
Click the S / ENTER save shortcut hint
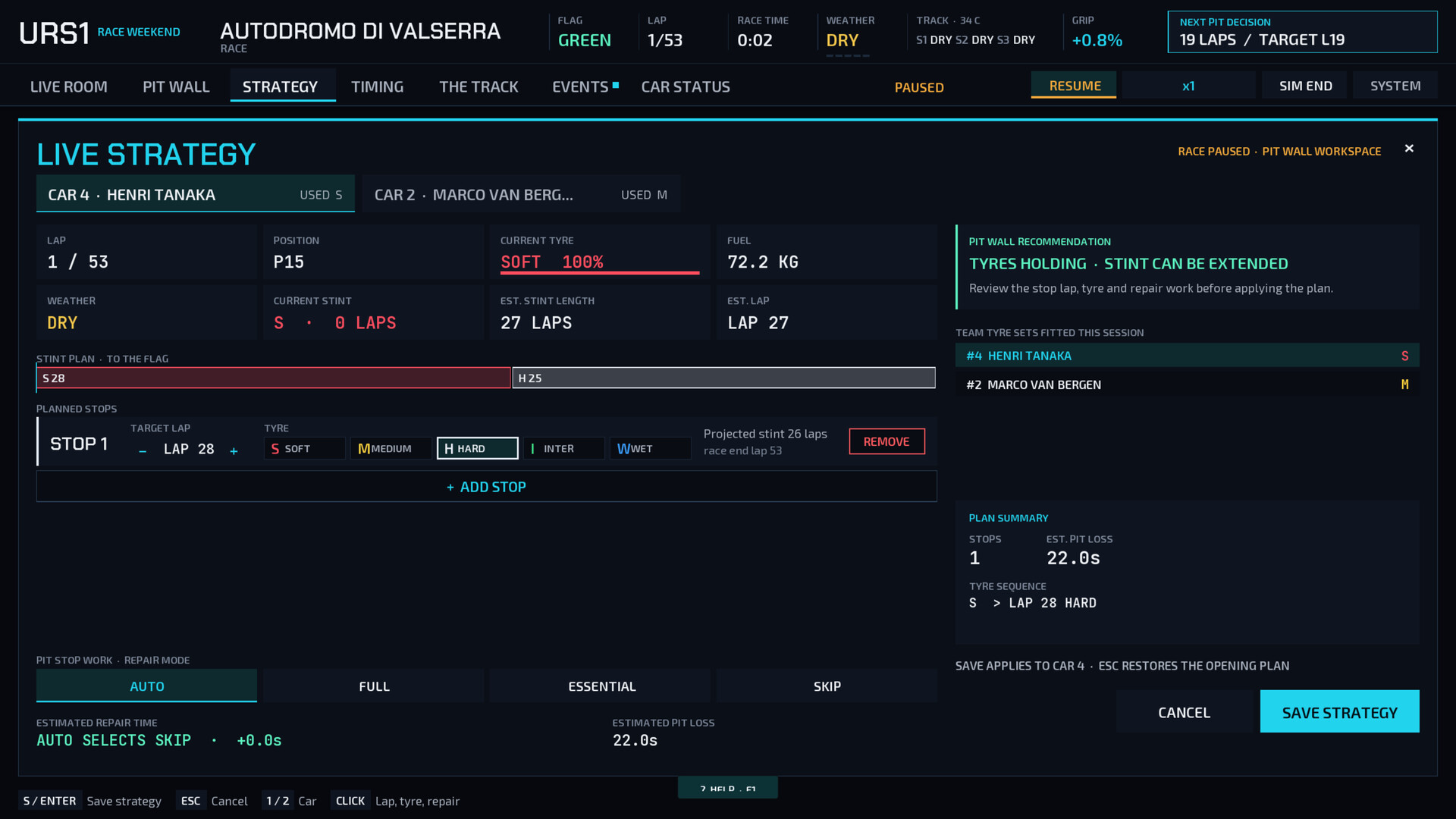pyautogui.click(x=90, y=801)
